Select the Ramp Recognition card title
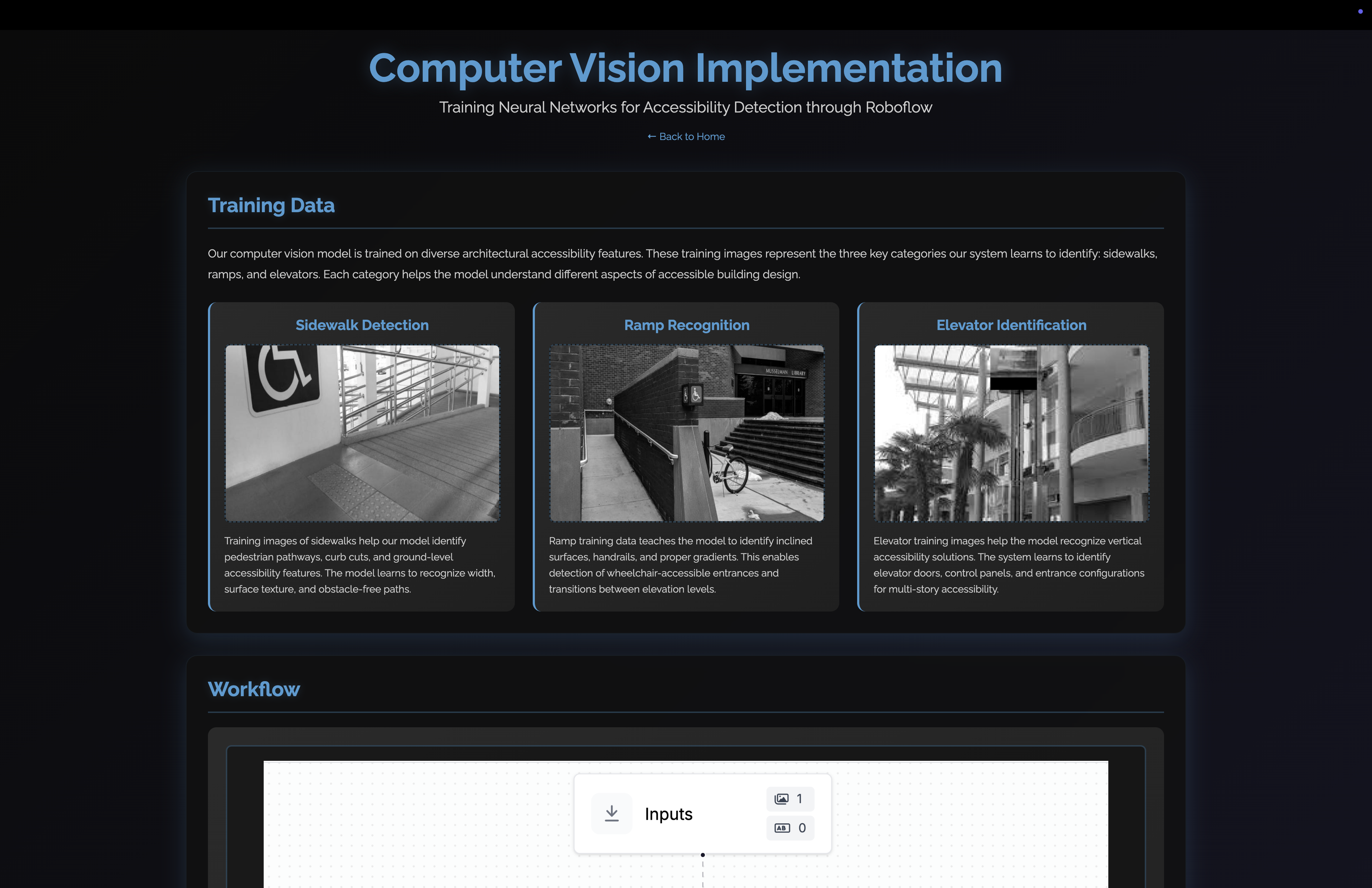Viewport: 1372px width, 888px height. click(x=686, y=325)
